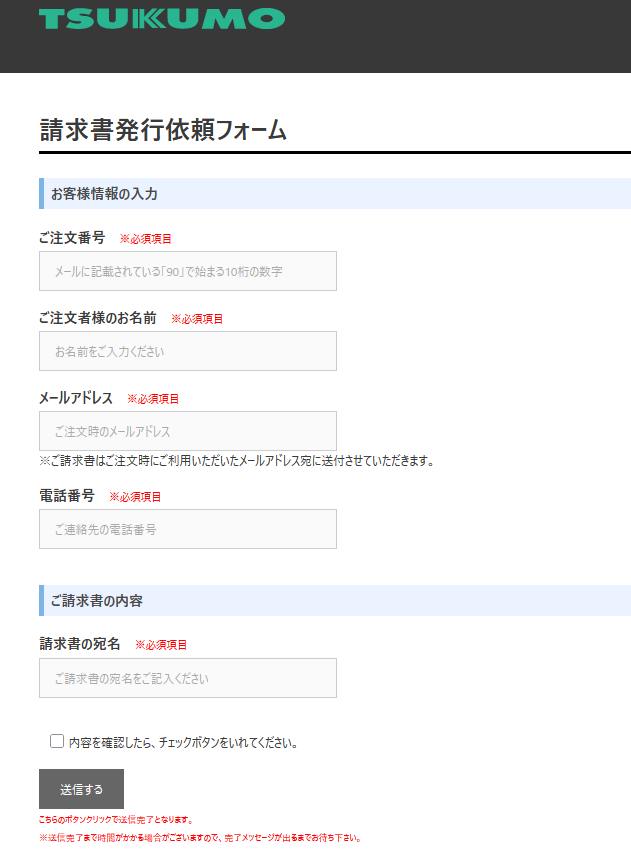Click the 内容を確認したら checkbox label text
Viewport: 631px width, 853px height.
pos(184,743)
